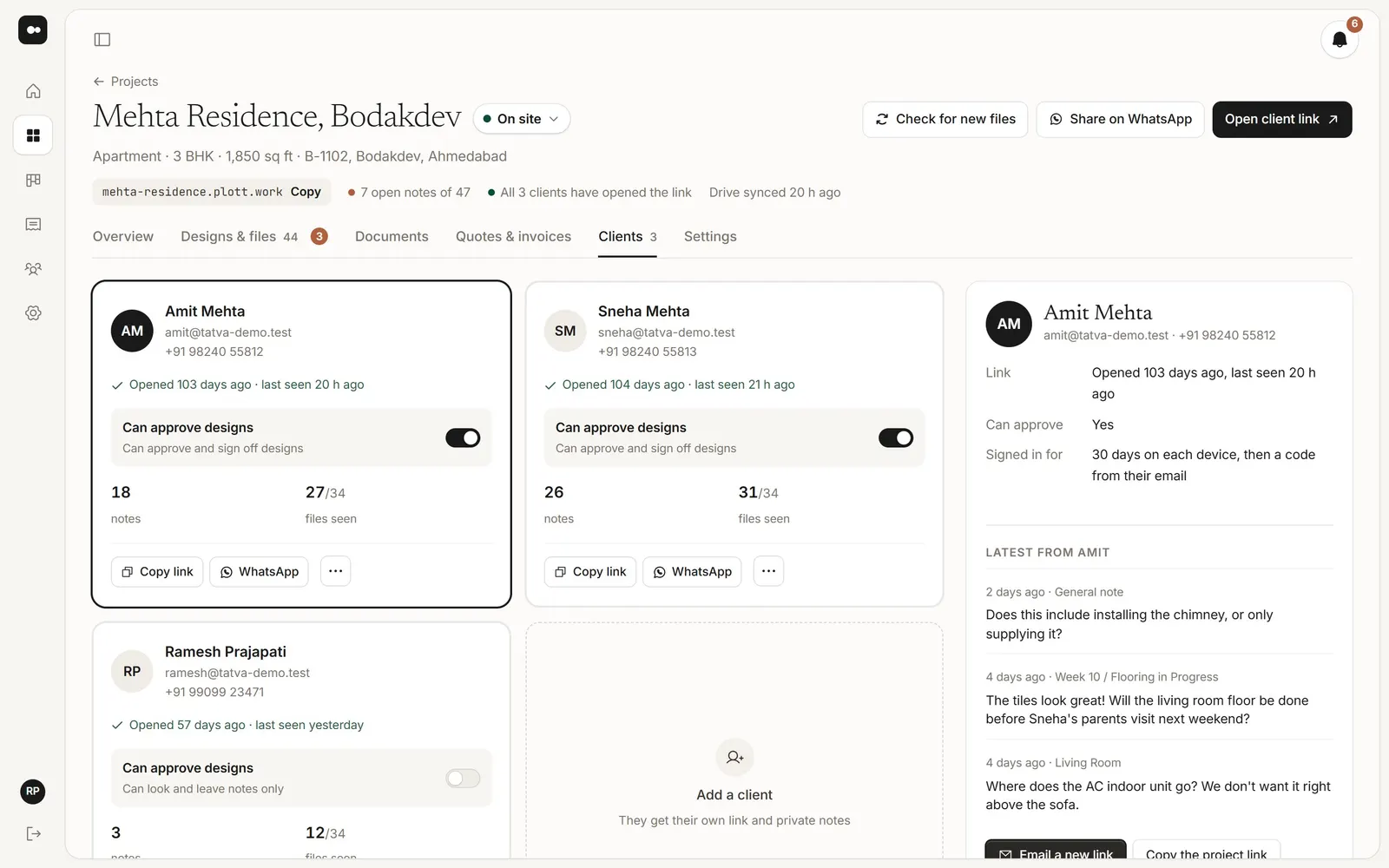Click the app logo at top left
This screenshot has height=868, width=1389.
(33, 30)
